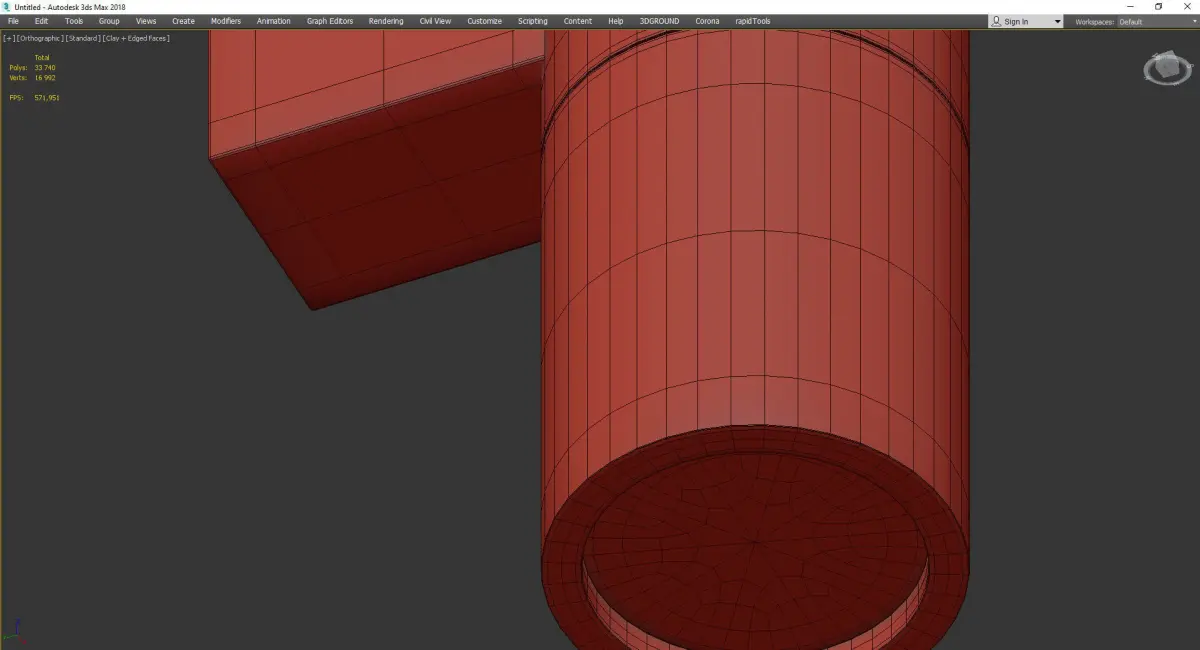Click the 3ds Max application icon

coord(6,7)
